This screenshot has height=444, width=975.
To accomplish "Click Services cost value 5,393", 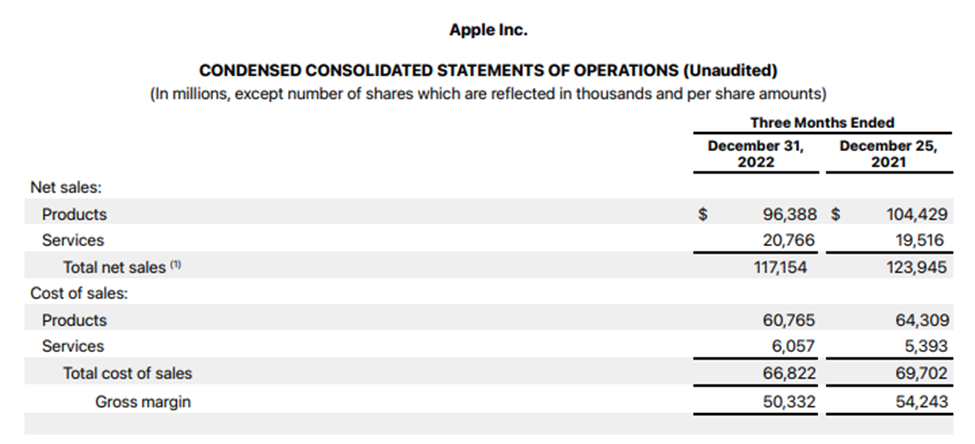I will click(926, 346).
